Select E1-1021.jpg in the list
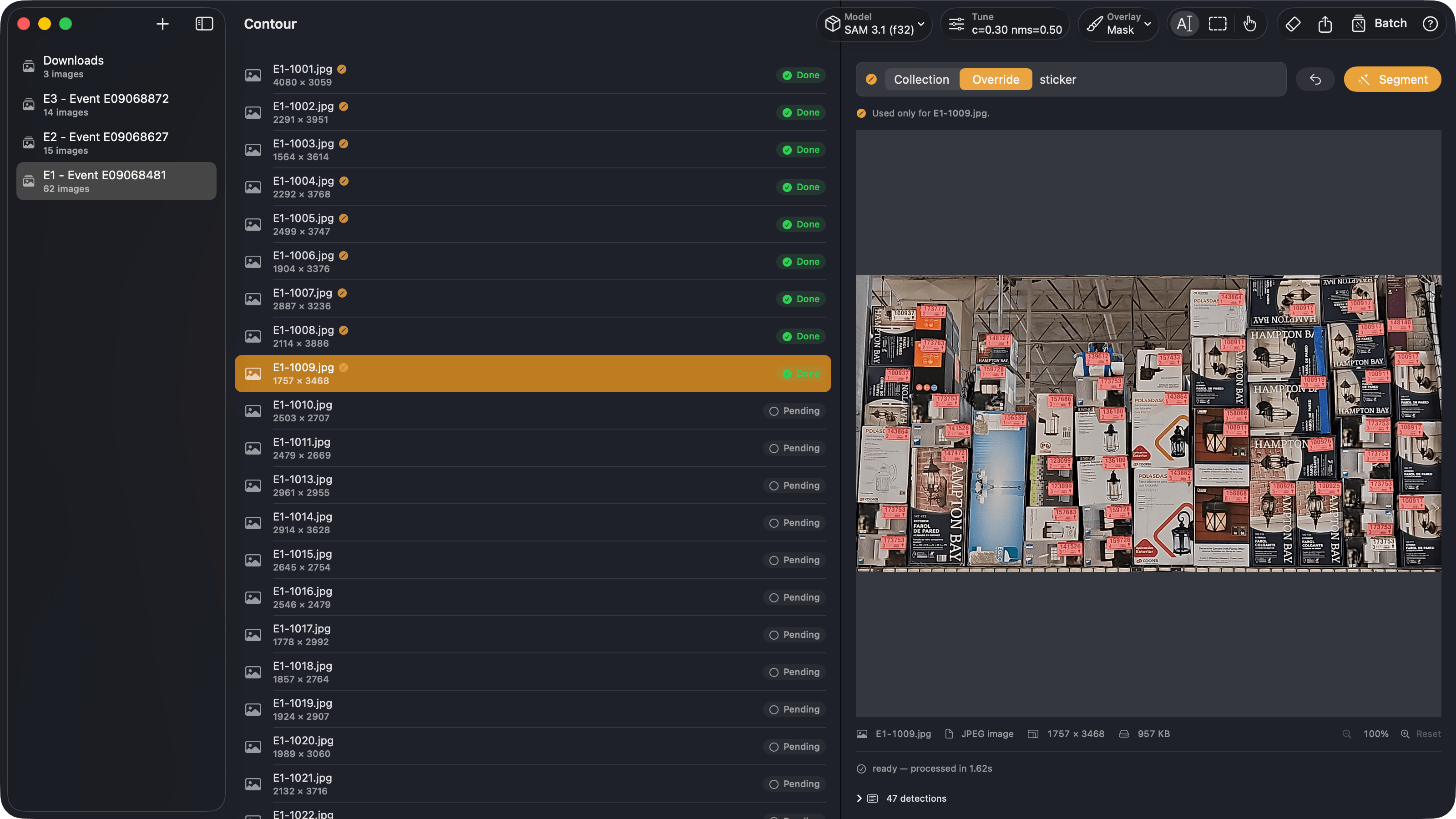Viewport: 1456px width, 819px height. coord(532,784)
